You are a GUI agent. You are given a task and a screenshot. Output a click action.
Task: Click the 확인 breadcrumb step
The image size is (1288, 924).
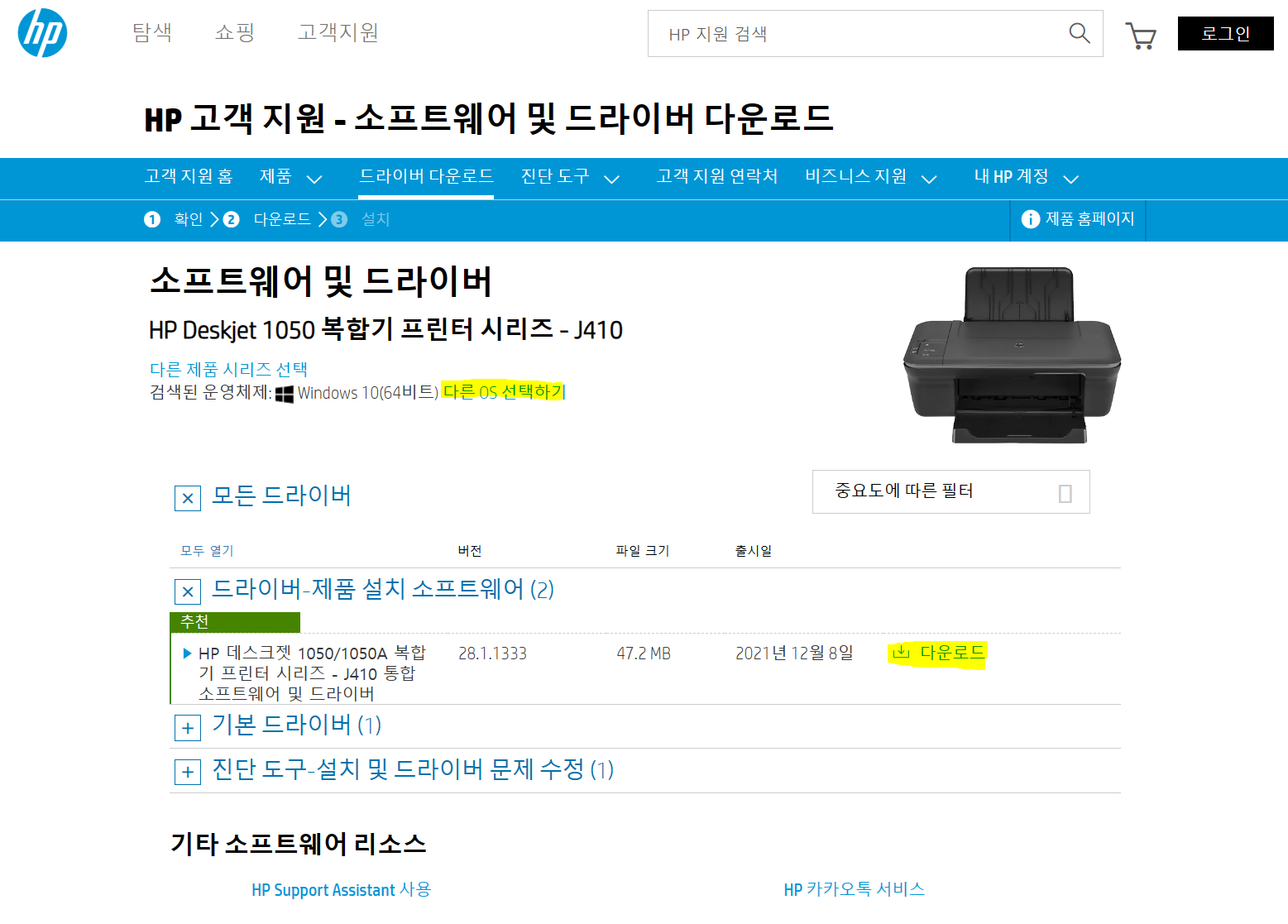pyautogui.click(x=189, y=219)
